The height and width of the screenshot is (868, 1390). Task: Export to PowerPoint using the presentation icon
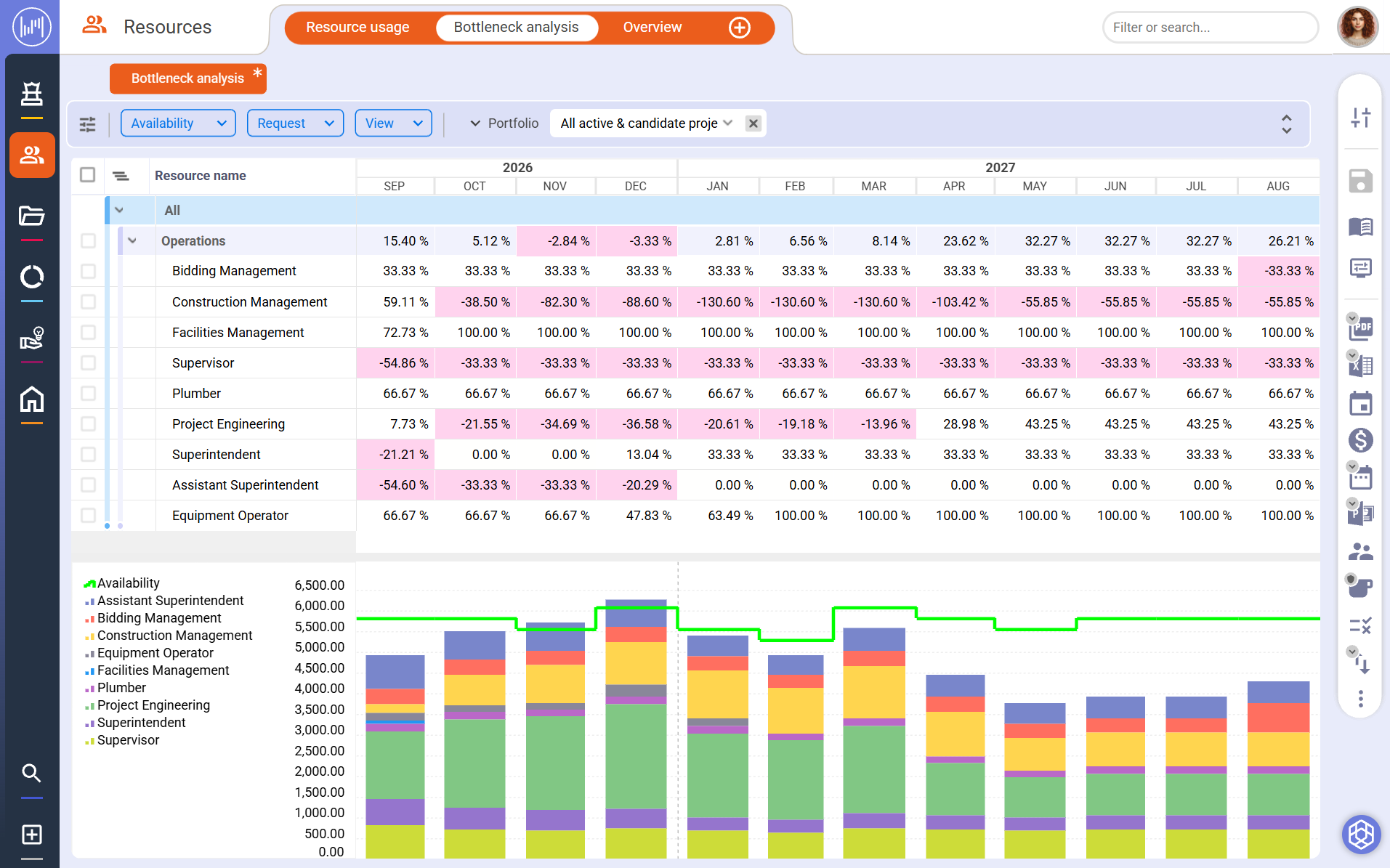1361,514
